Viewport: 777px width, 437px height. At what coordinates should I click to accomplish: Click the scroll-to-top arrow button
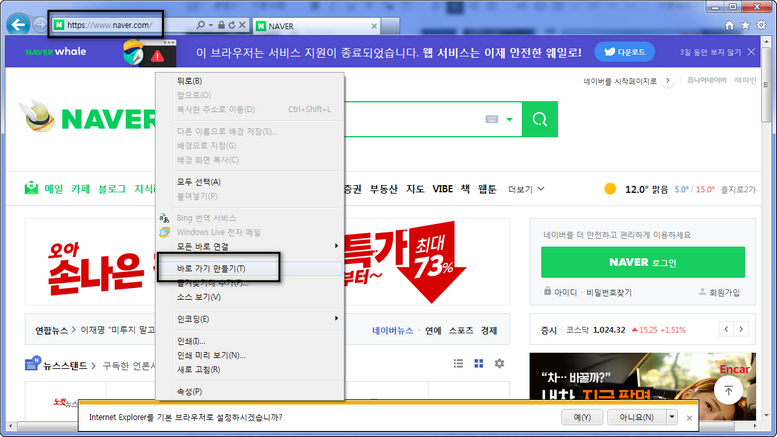[728, 390]
